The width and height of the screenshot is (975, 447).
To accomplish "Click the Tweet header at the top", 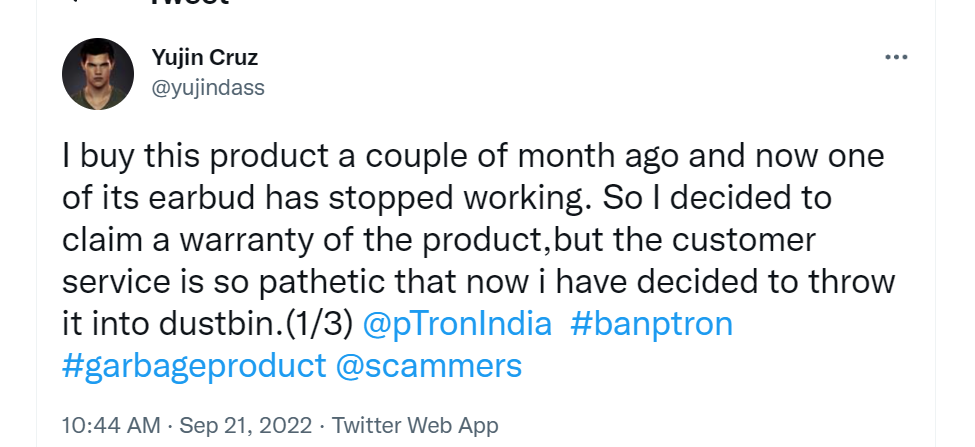I will point(188,3).
